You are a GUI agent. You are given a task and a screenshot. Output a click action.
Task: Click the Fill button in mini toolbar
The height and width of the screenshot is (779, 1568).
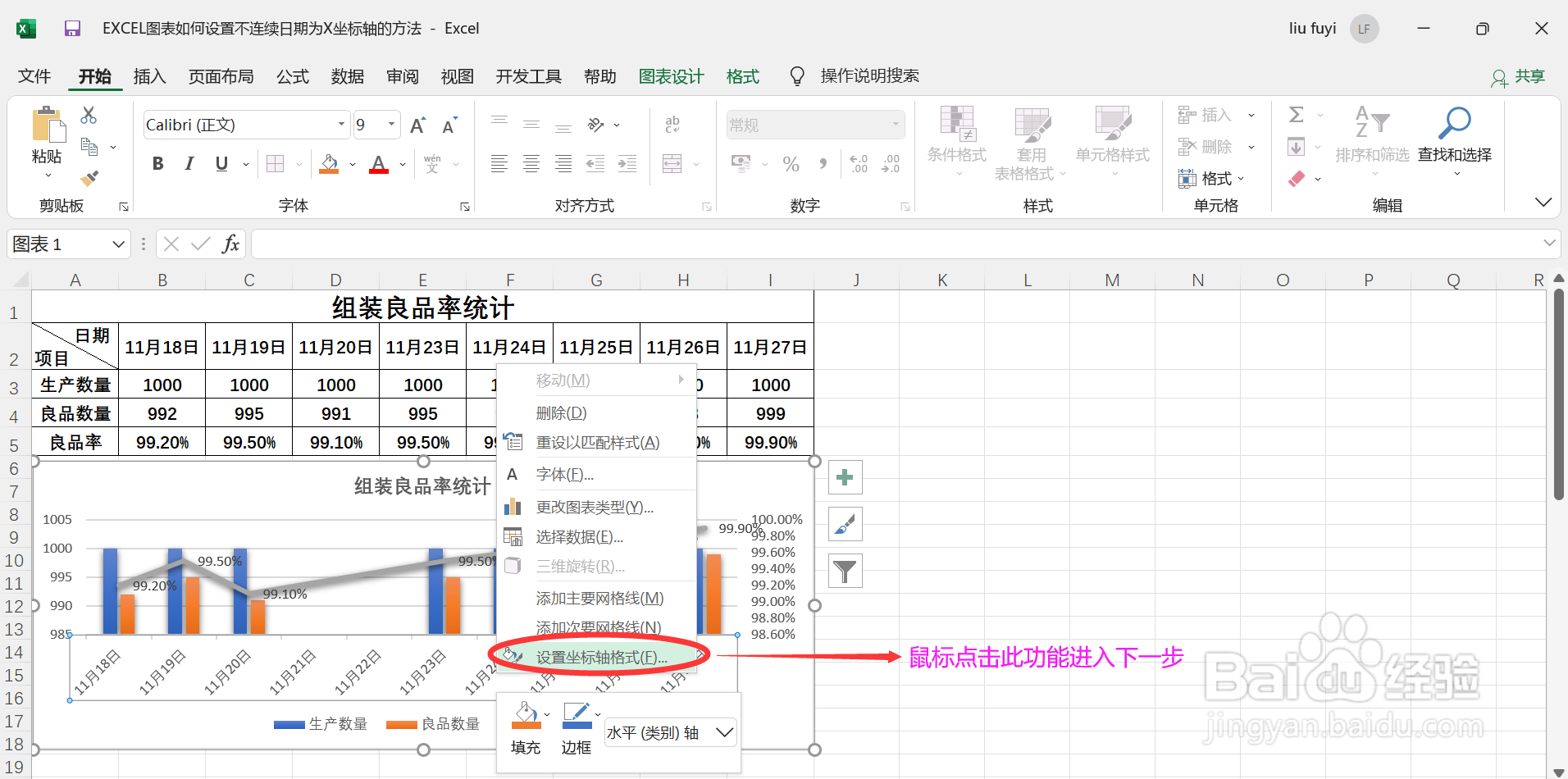pos(526,728)
